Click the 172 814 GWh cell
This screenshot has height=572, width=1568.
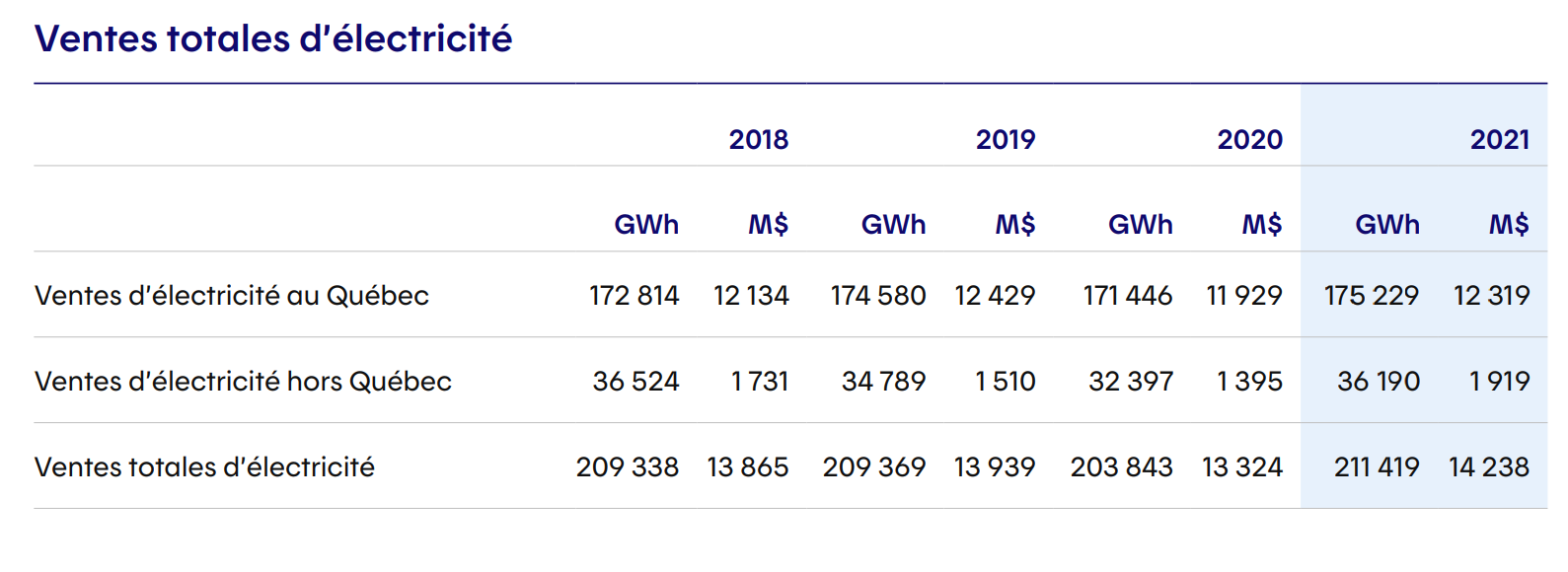click(634, 296)
